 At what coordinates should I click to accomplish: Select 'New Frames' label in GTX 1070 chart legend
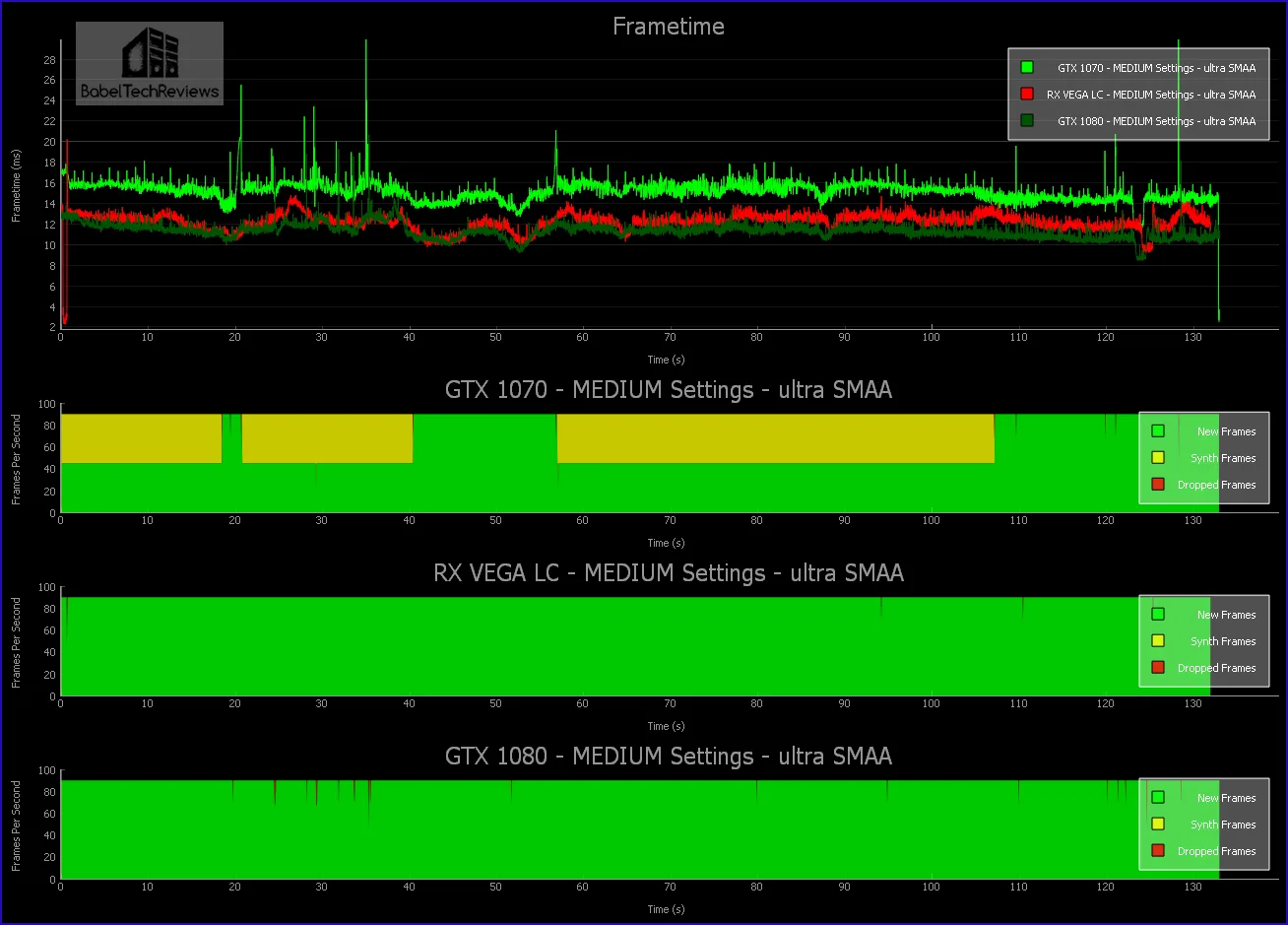[1226, 431]
